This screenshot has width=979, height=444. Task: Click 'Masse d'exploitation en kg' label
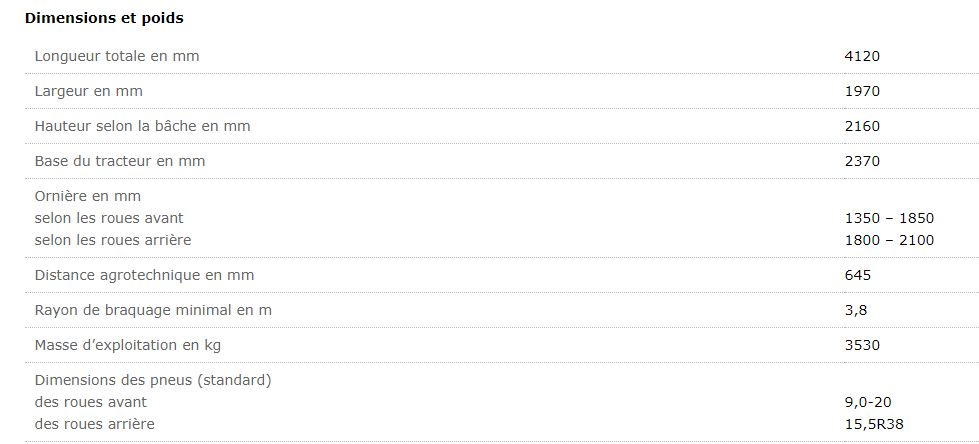click(128, 345)
